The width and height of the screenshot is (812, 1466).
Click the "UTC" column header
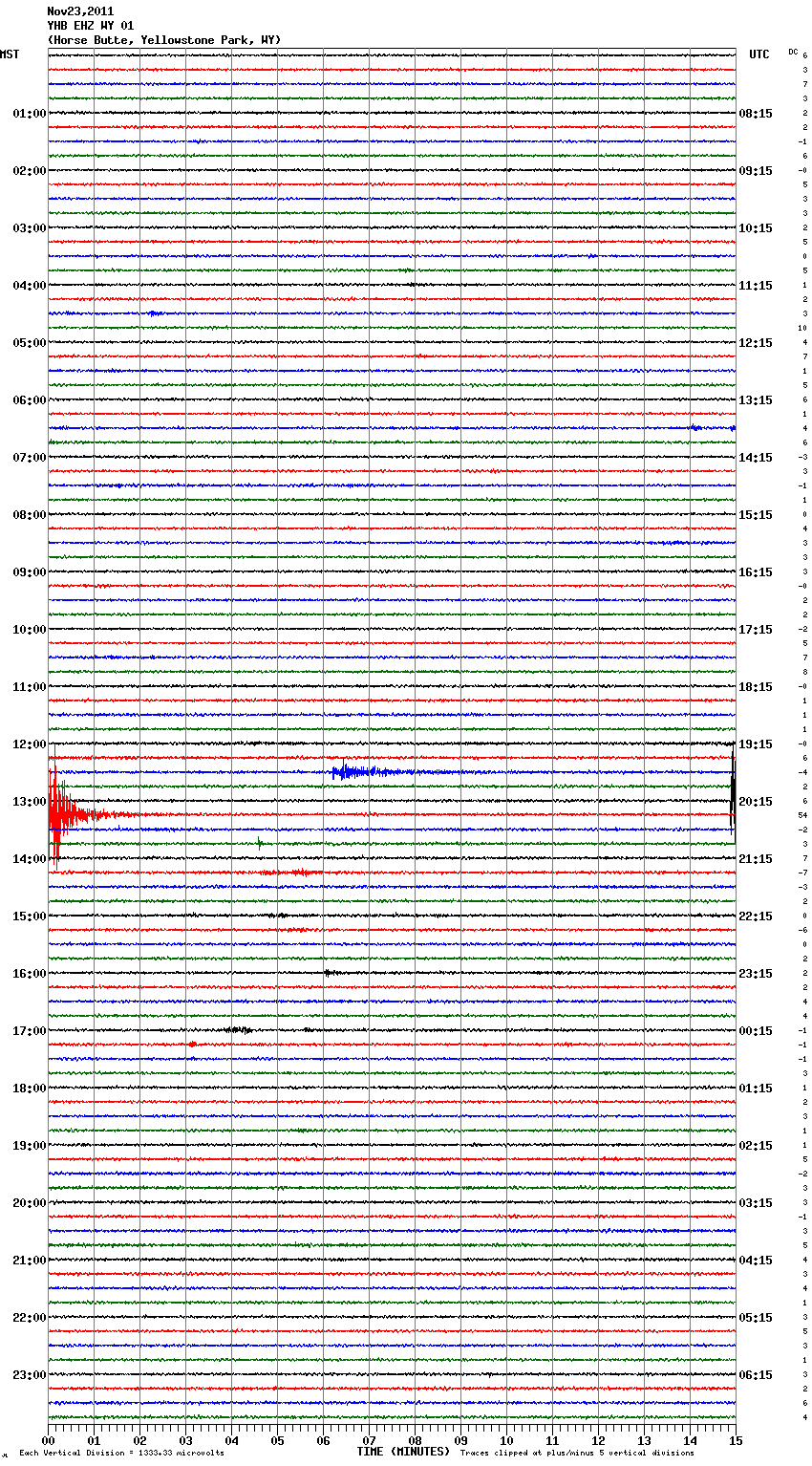coord(759,54)
